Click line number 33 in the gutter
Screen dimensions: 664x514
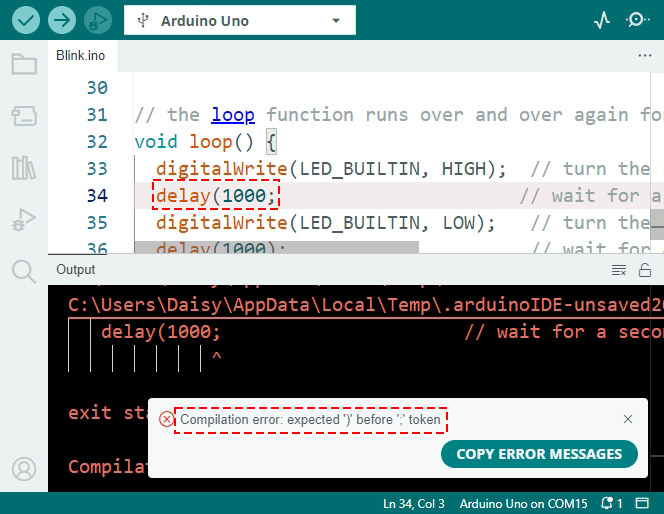[97, 169]
